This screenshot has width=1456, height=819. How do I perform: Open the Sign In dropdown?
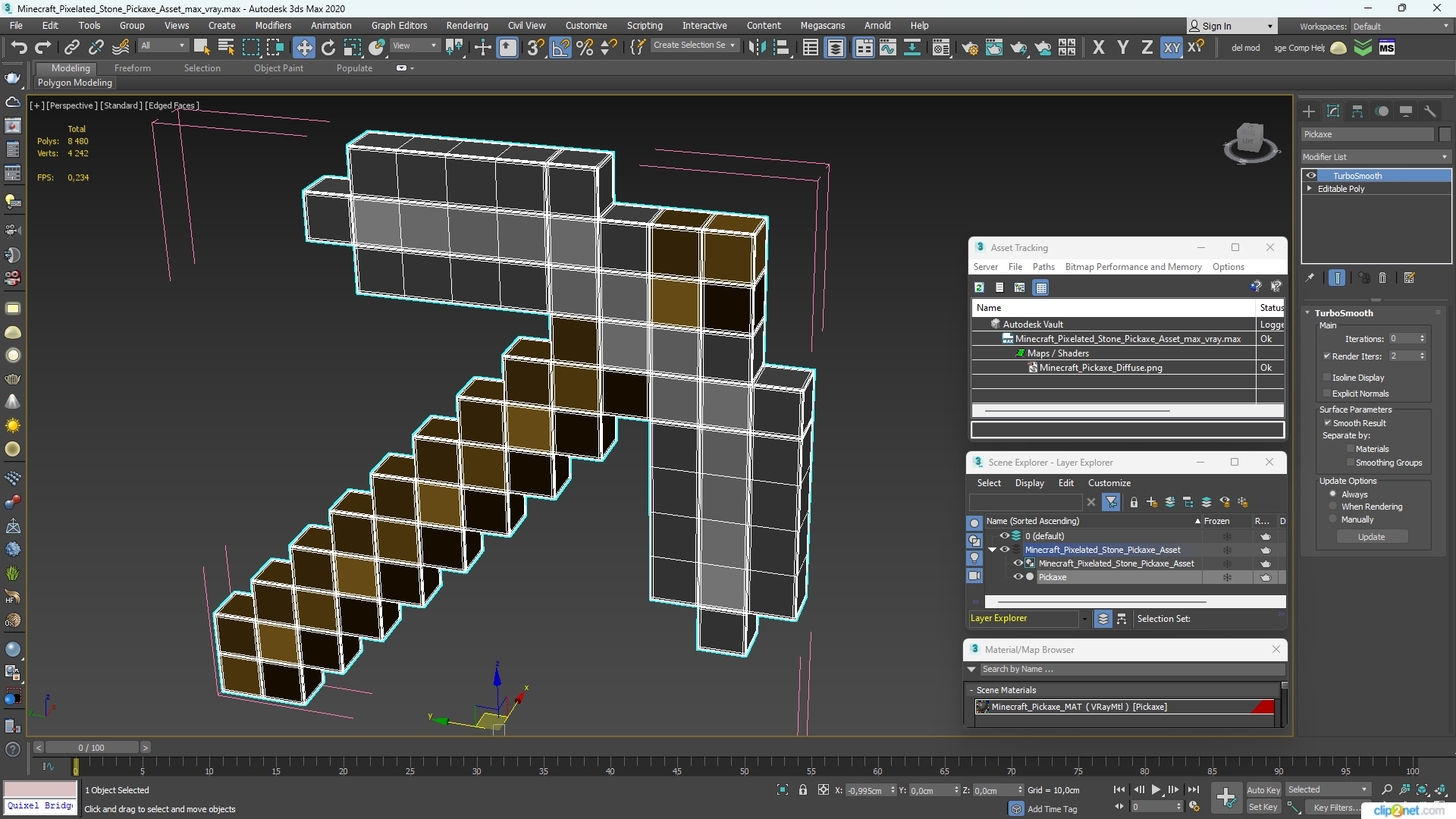coord(1232,26)
